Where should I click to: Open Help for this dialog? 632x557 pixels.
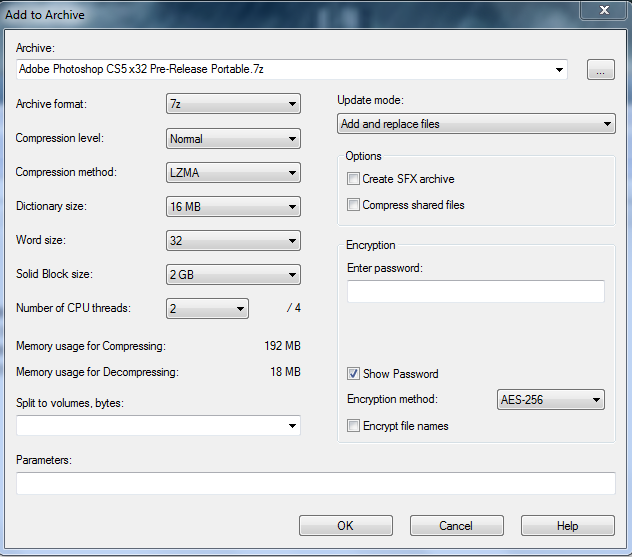(x=568, y=526)
